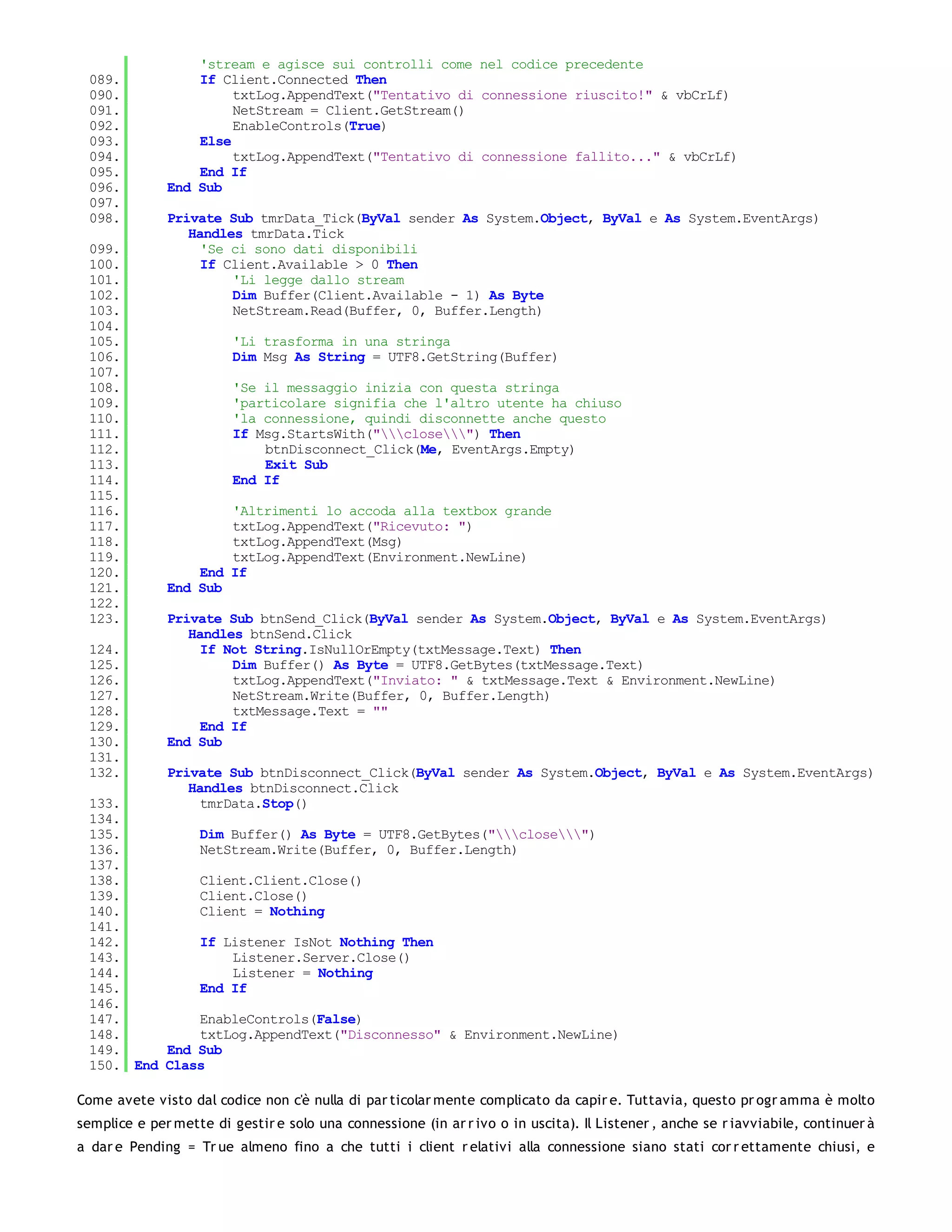The width and height of the screenshot is (952, 1232).
Task: Click 'Client.Client.Close()' on line 138
Action: (x=280, y=881)
